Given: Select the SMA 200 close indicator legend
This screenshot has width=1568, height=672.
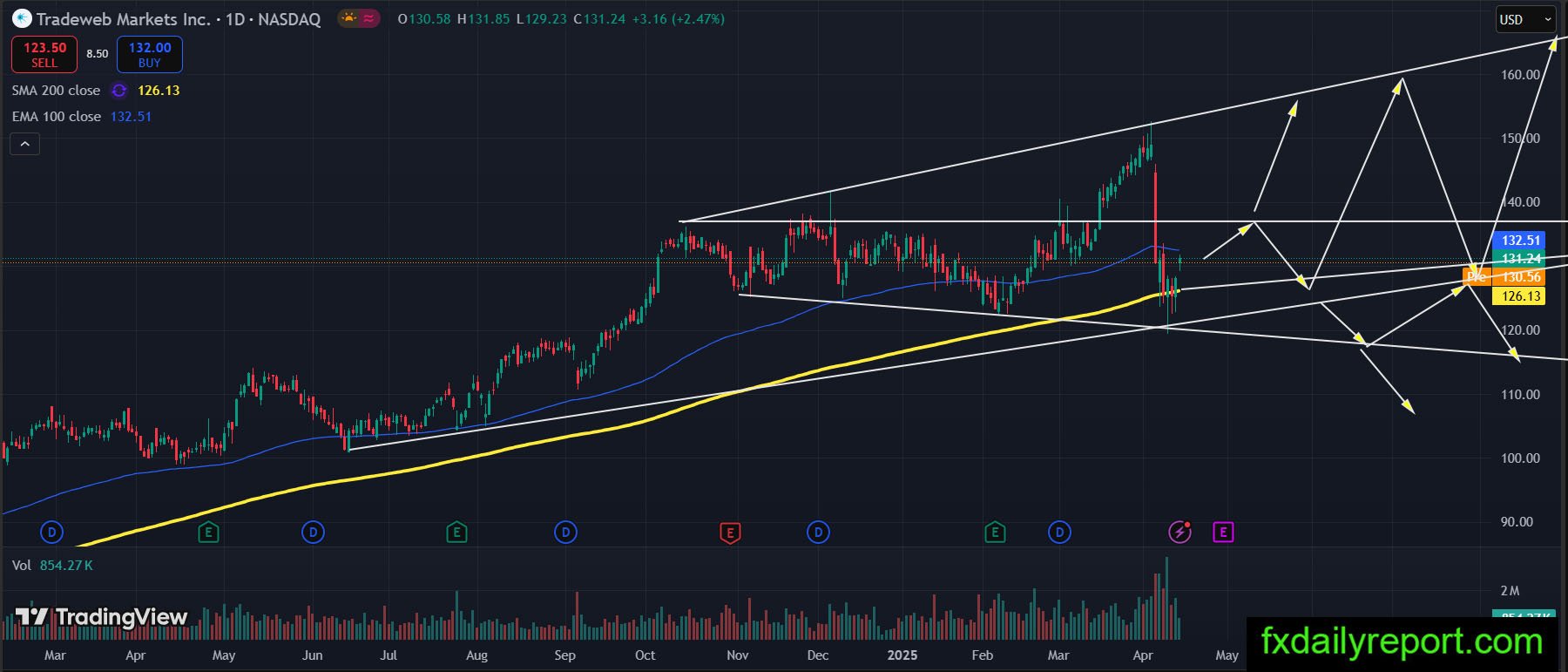Looking at the screenshot, I should click(56, 91).
